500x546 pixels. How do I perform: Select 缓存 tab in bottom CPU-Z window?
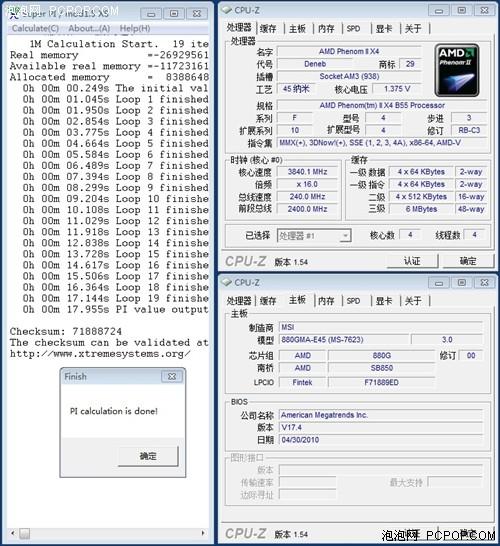click(268, 301)
